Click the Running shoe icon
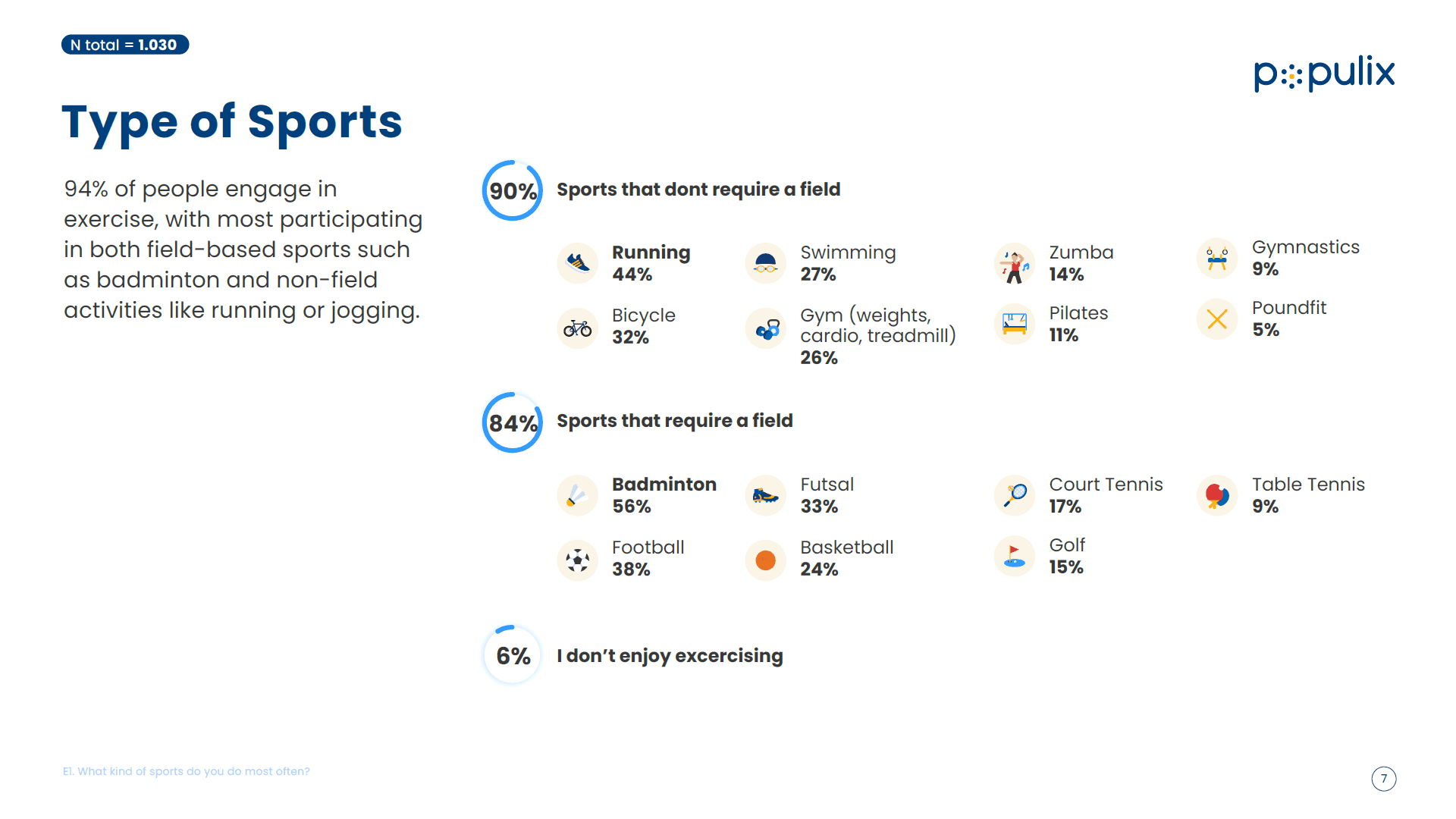 pos(578,263)
